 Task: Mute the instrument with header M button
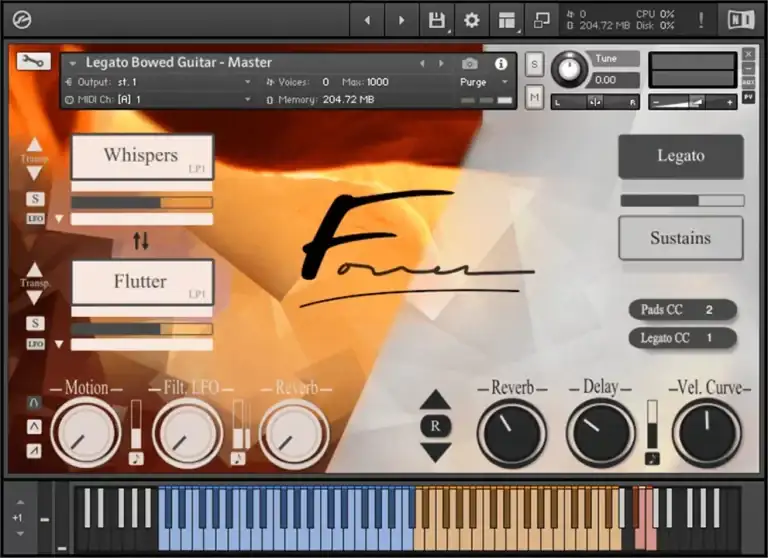(534, 97)
